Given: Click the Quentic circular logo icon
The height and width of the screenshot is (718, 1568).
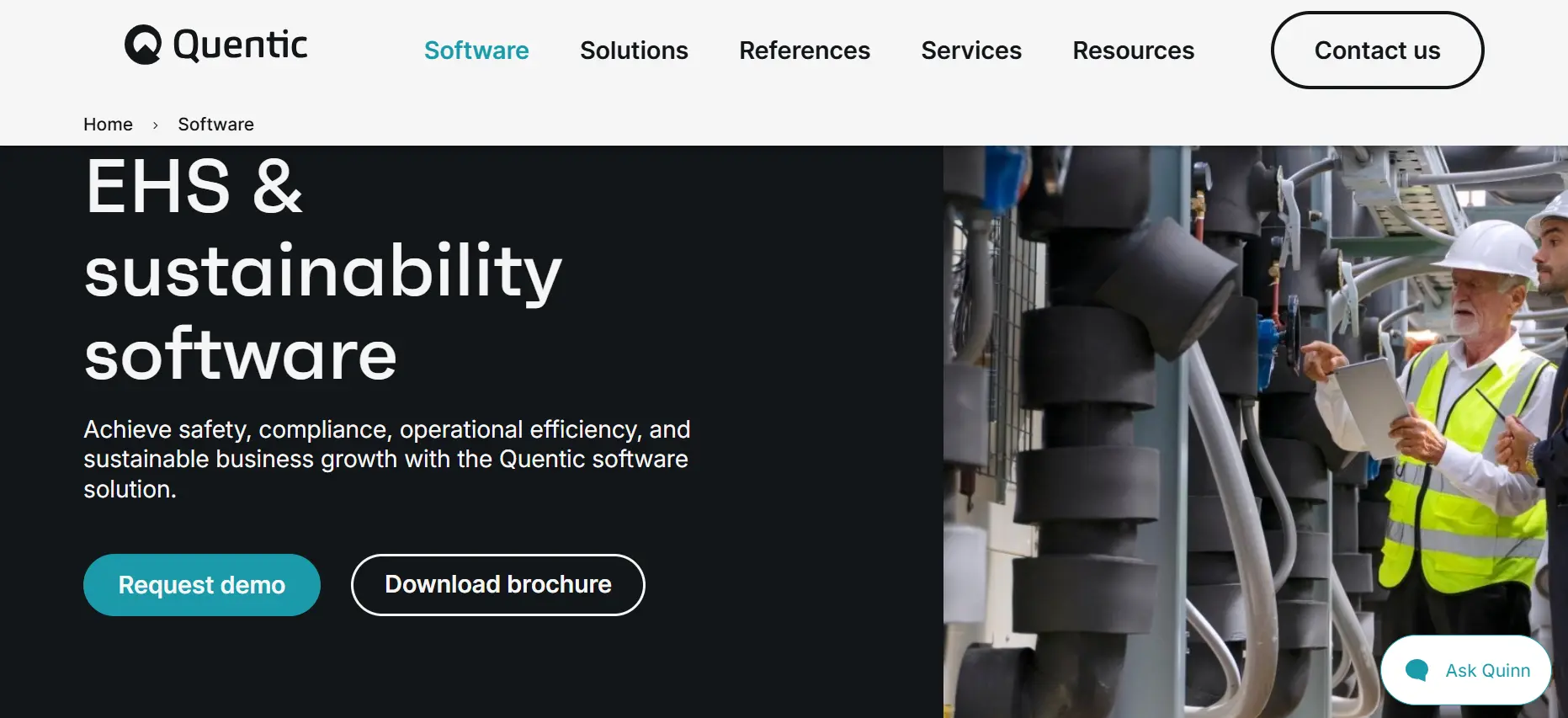Looking at the screenshot, I should 143,45.
